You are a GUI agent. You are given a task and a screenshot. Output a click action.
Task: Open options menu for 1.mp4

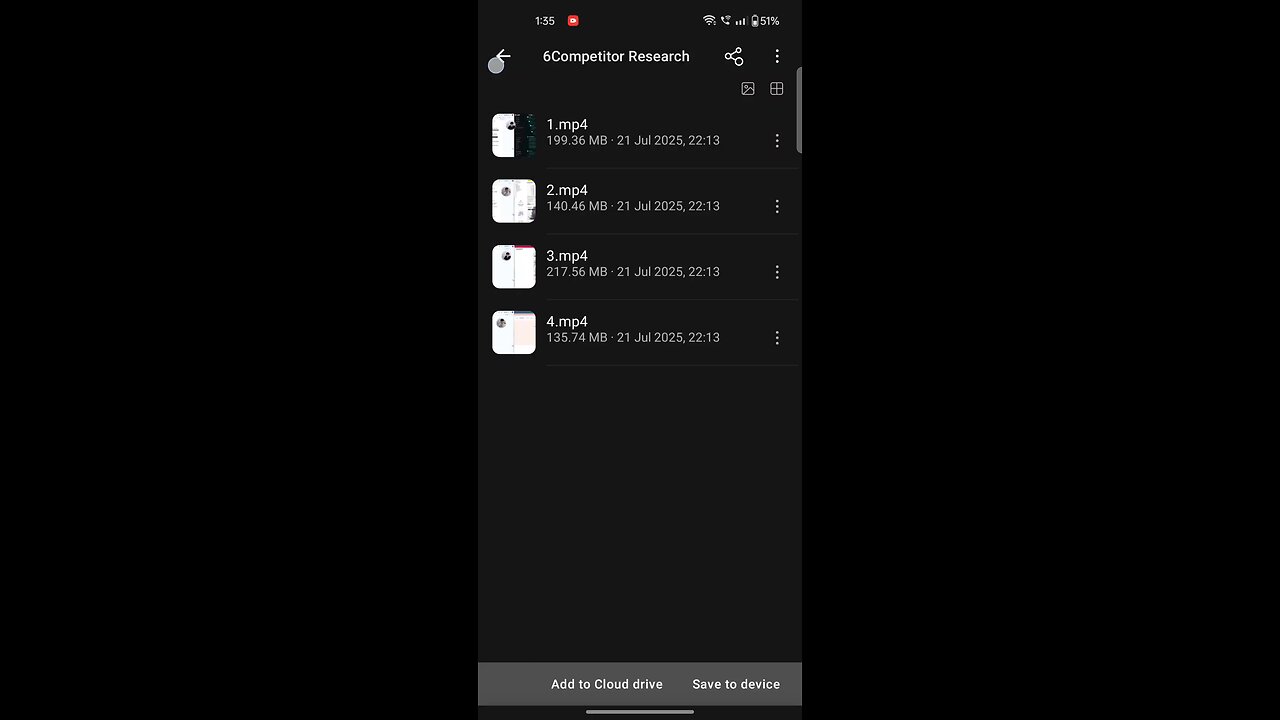coord(777,141)
